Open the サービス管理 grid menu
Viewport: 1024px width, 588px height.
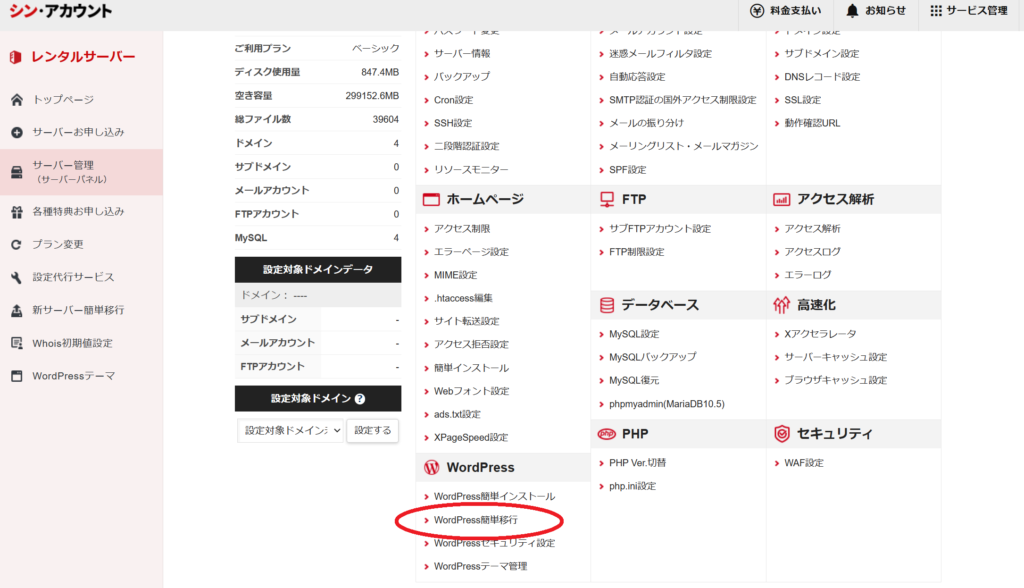(x=936, y=11)
